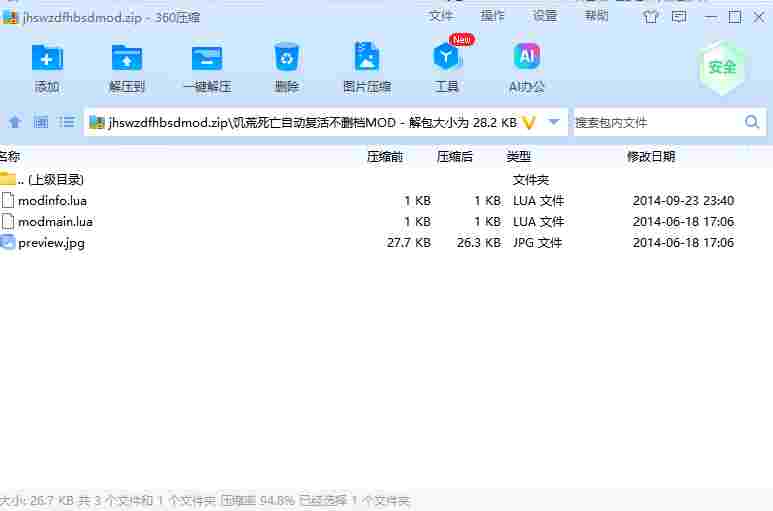Viewport: 773px width, 511px height.
Task: Open the 解压到 (Extract to) tool
Action: tap(127, 58)
